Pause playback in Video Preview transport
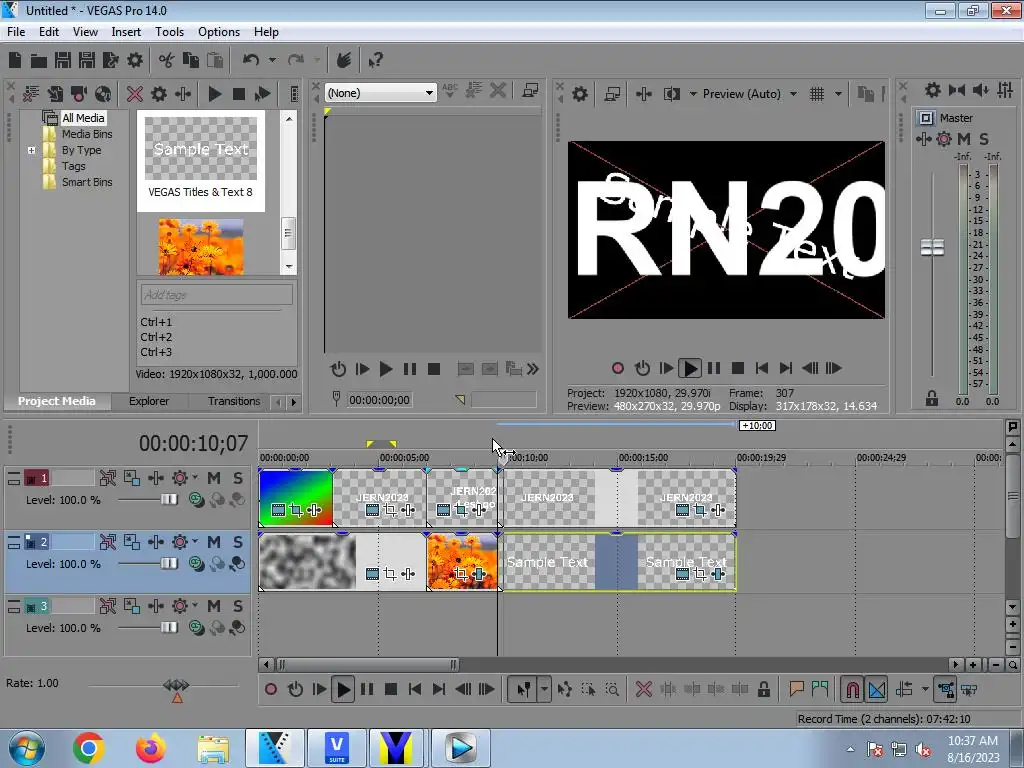 pyautogui.click(x=714, y=368)
